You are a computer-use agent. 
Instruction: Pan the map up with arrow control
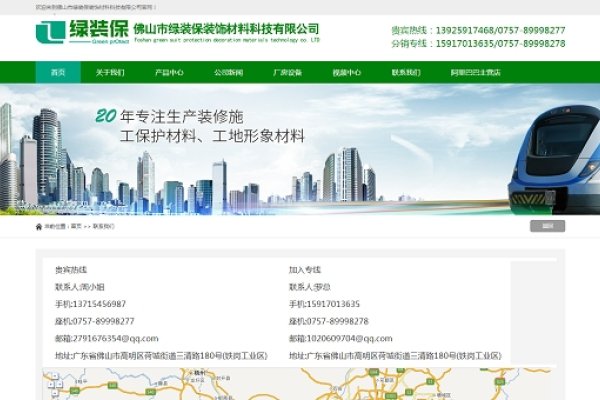coord(55,376)
